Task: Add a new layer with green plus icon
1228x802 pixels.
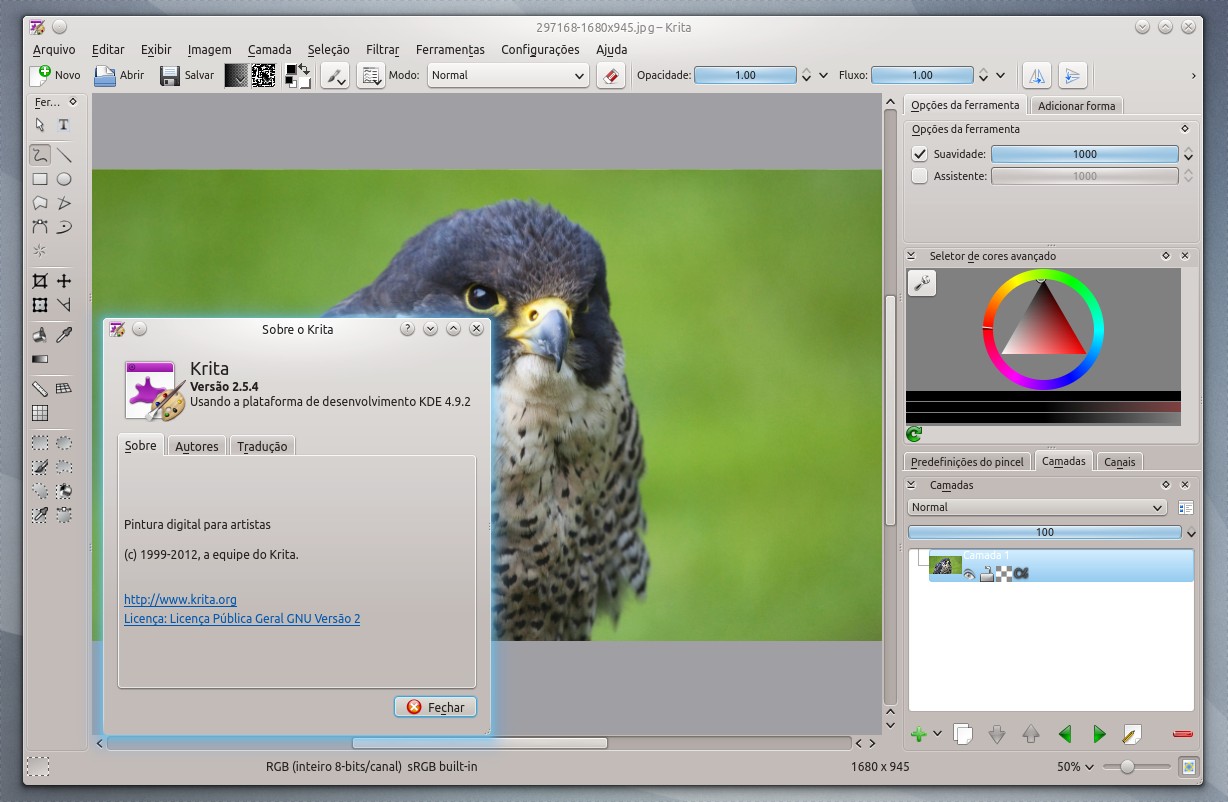Action: (x=919, y=734)
